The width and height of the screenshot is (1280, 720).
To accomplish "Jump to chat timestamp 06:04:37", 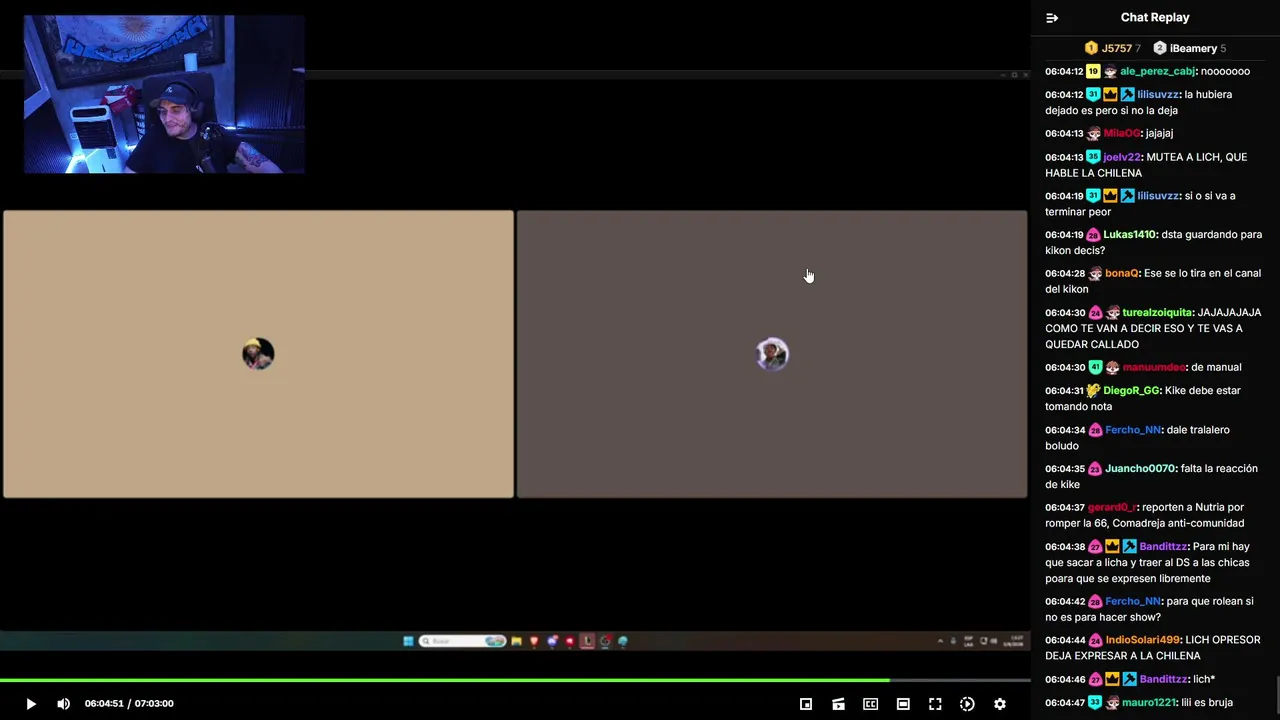I will 1064,508.
